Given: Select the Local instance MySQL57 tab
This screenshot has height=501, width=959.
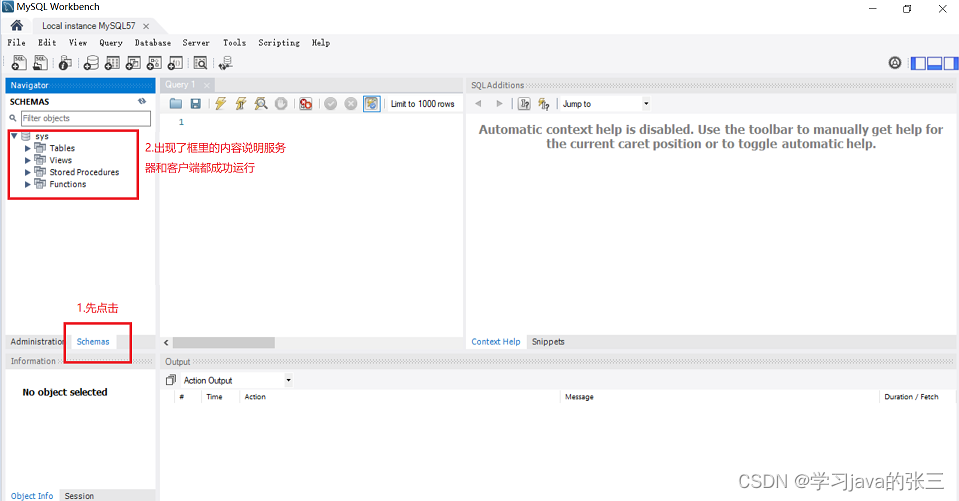Looking at the screenshot, I should (89, 26).
